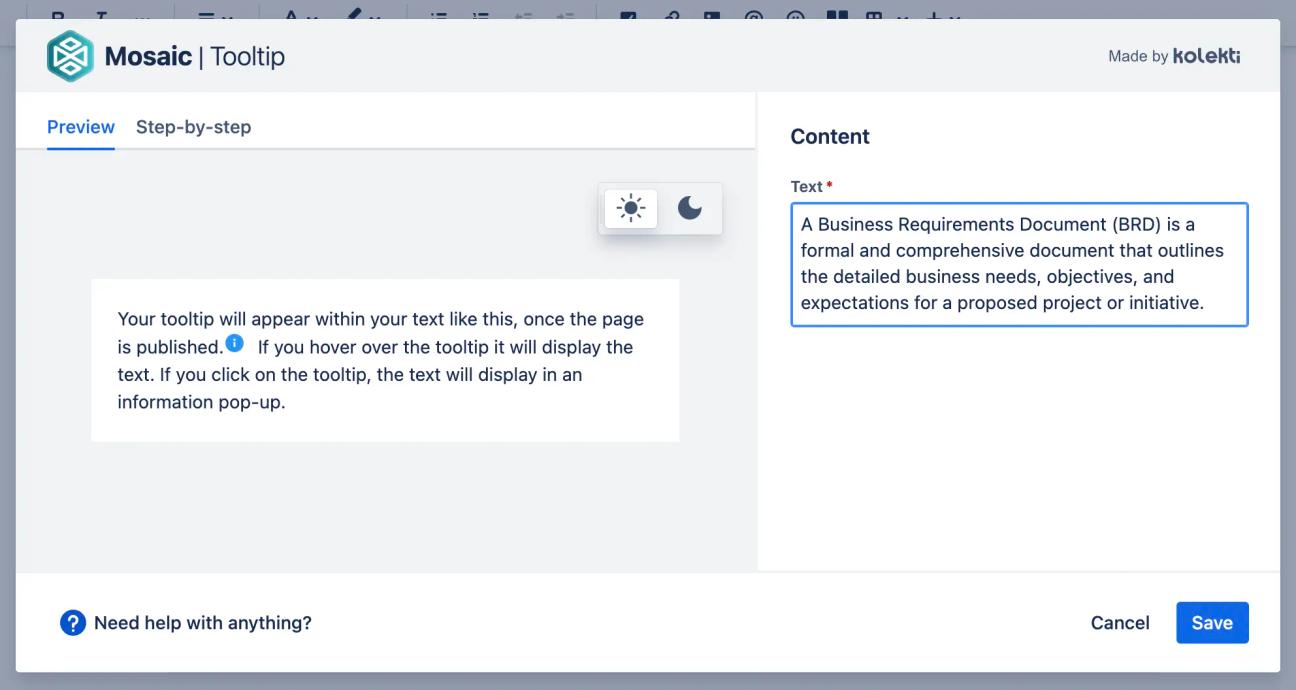Click the Mosaic hexagon logo icon
The width and height of the screenshot is (1296, 690).
click(x=69, y=56)
